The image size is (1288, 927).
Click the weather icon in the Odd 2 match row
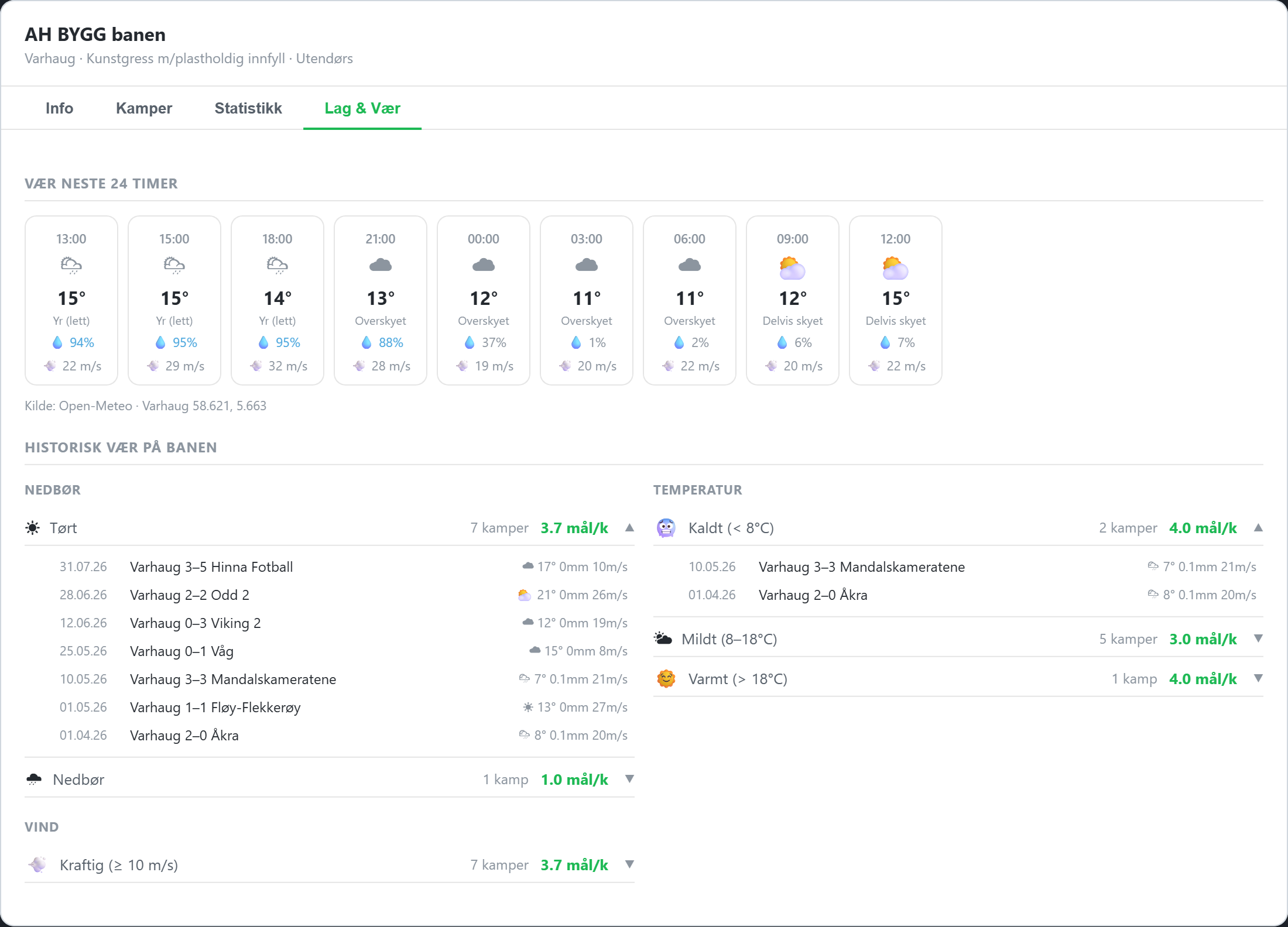click(525, 595)
